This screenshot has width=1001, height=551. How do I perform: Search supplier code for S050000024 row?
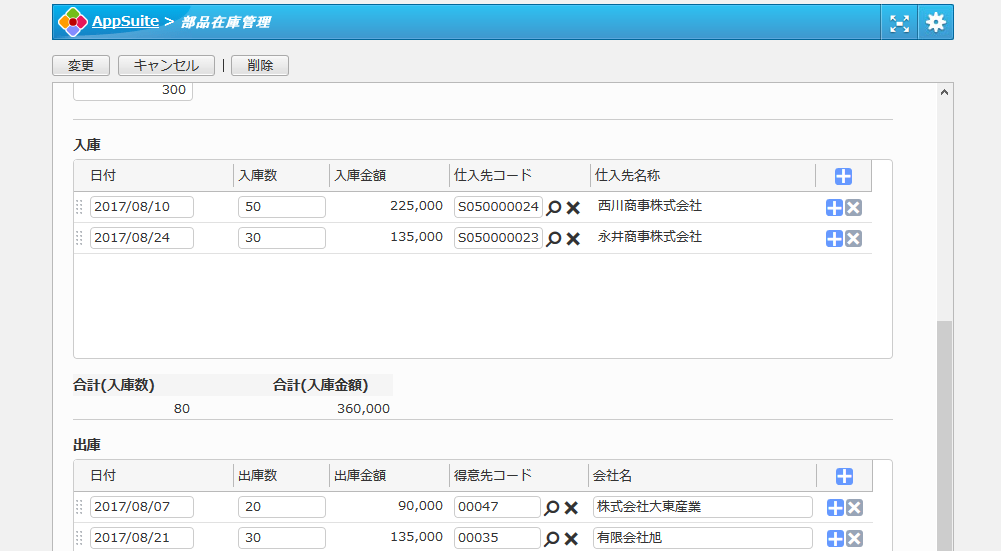[553, 208]
